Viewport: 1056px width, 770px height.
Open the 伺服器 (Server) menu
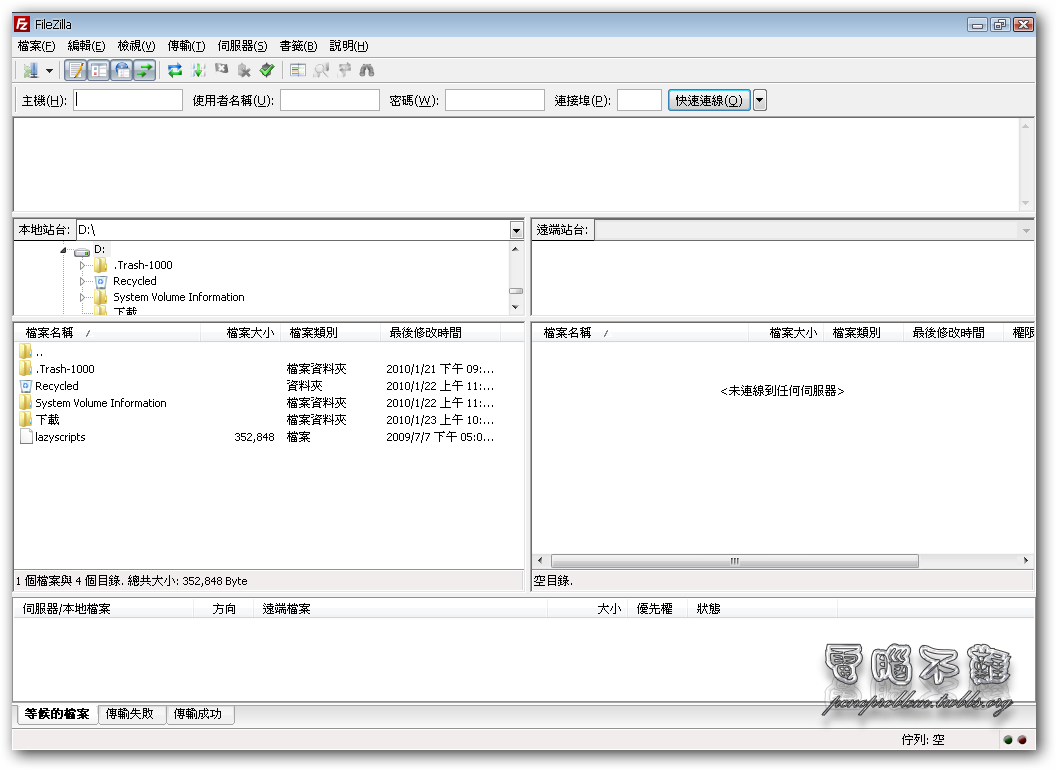click(242, 46)
